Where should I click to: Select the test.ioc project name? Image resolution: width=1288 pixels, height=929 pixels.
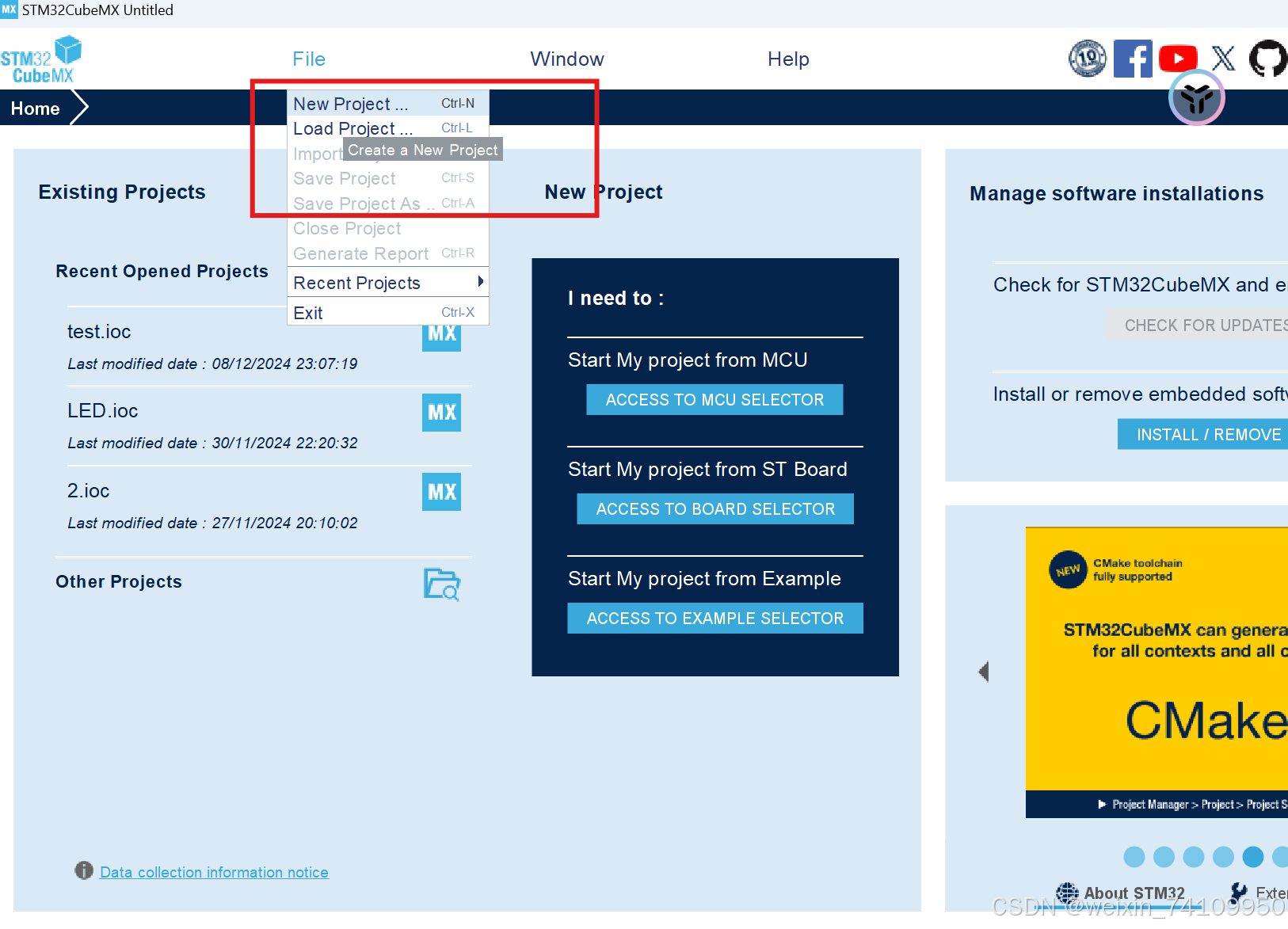pyautogui.click(x=99, y=332)
